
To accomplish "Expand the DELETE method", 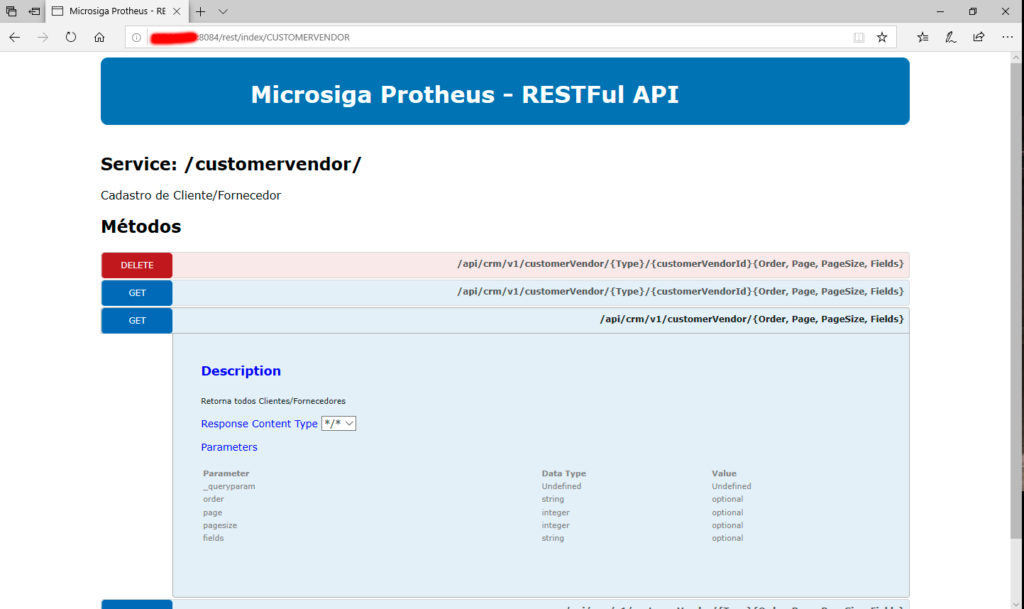I will pyautogui.click(x=136, y=265).
